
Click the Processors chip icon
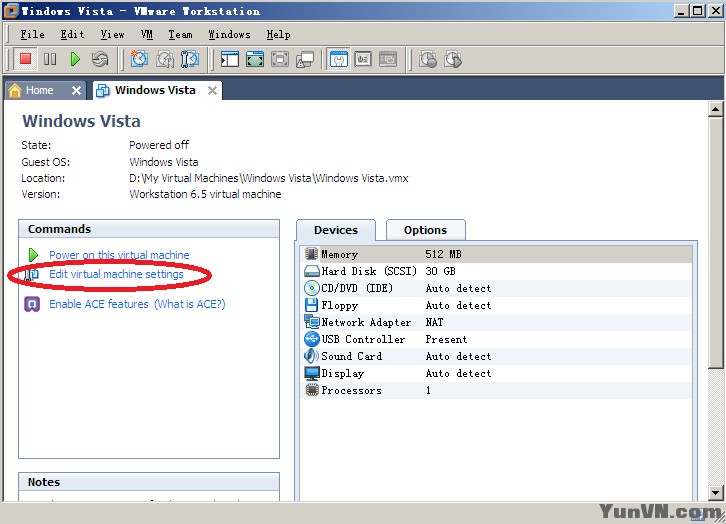(x=312, y=390)
